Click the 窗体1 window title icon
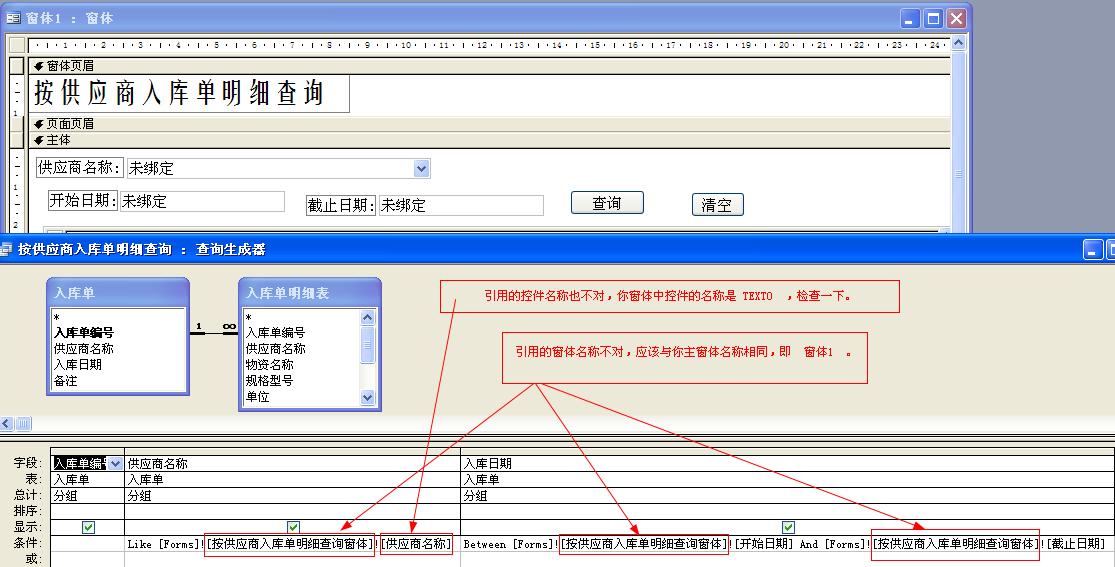The image size is (1115, 567). 13,18
